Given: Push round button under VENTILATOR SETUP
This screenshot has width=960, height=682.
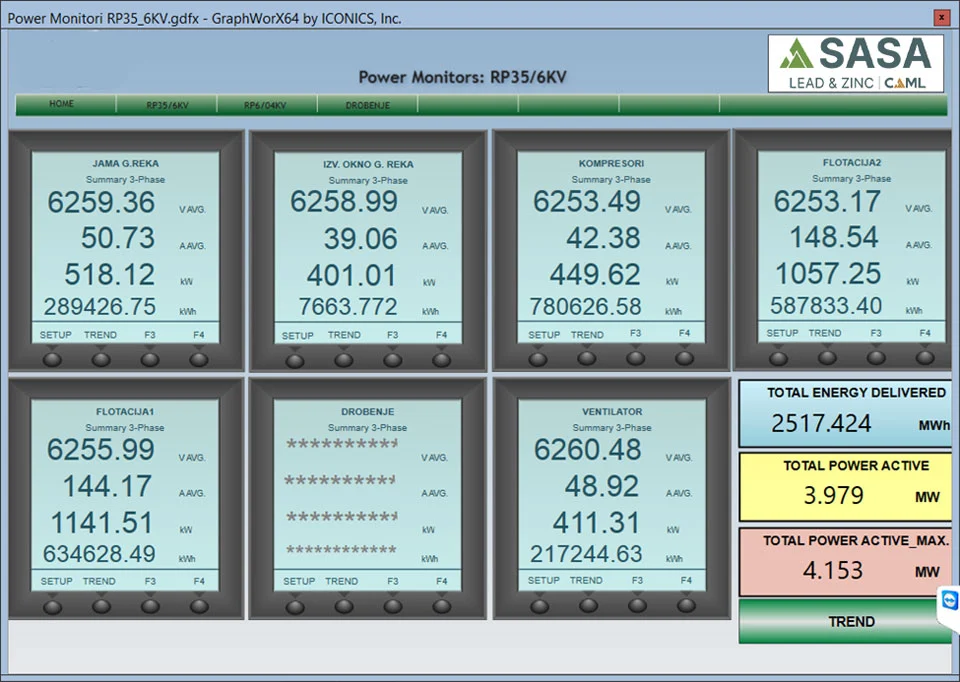Looking at the screenshot, I should click(539, 606).
